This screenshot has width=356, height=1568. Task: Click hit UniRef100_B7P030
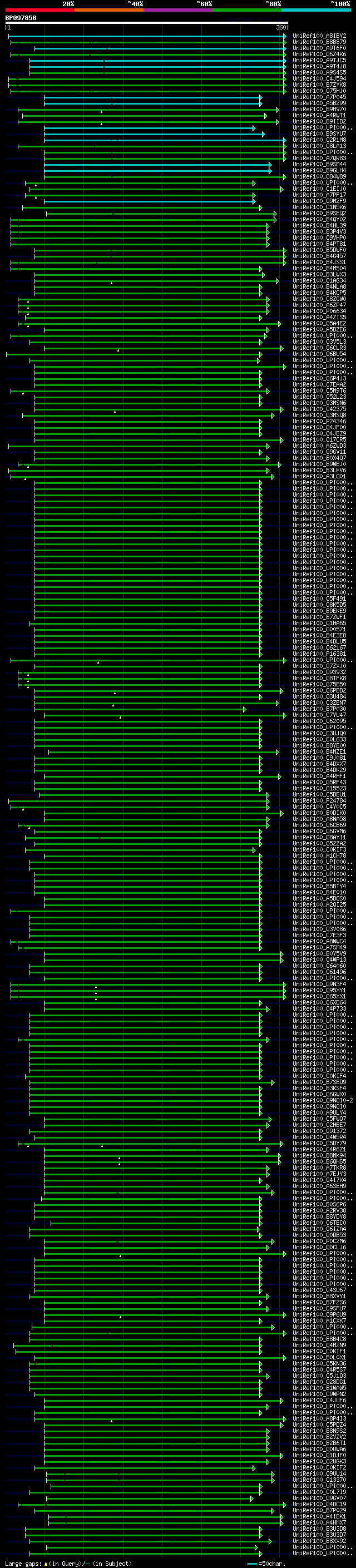(319, 709)
